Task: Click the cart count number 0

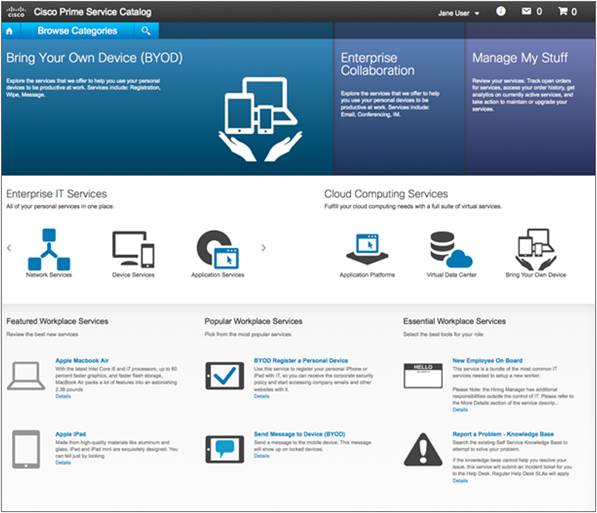Action: pyautogui.click(x=574, y=12)
